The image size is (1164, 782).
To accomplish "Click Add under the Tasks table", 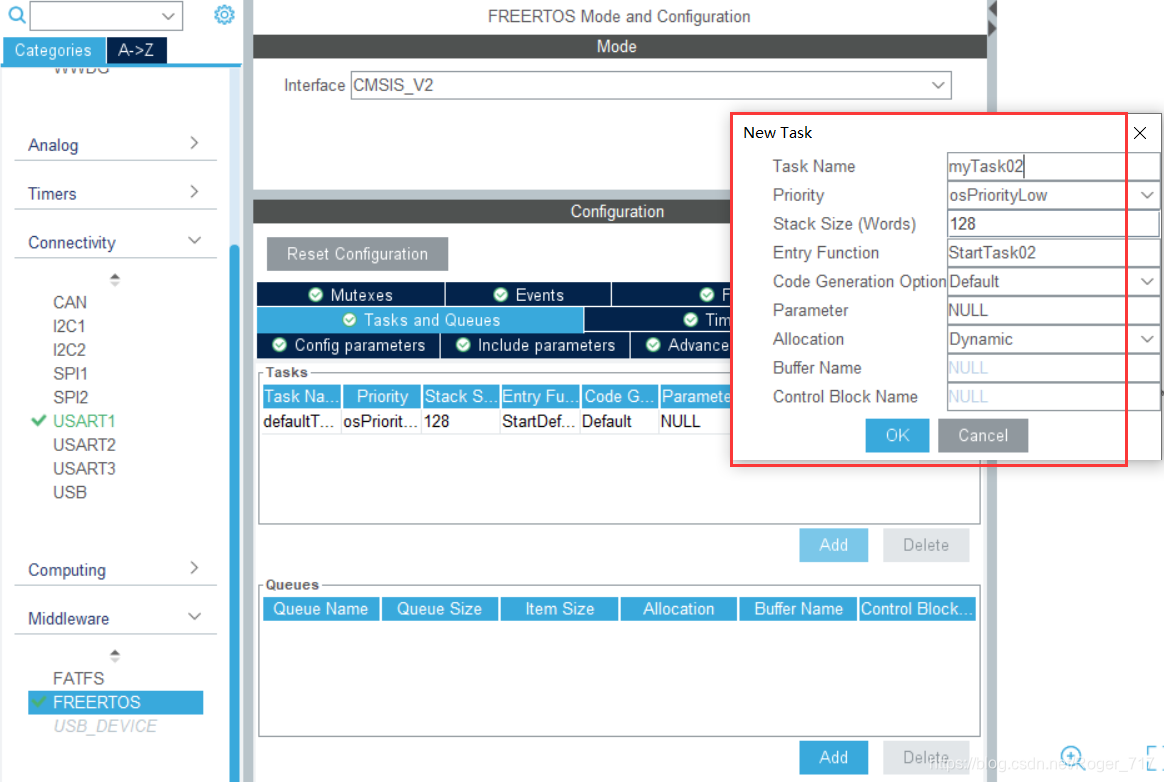I will pos(834,545).
